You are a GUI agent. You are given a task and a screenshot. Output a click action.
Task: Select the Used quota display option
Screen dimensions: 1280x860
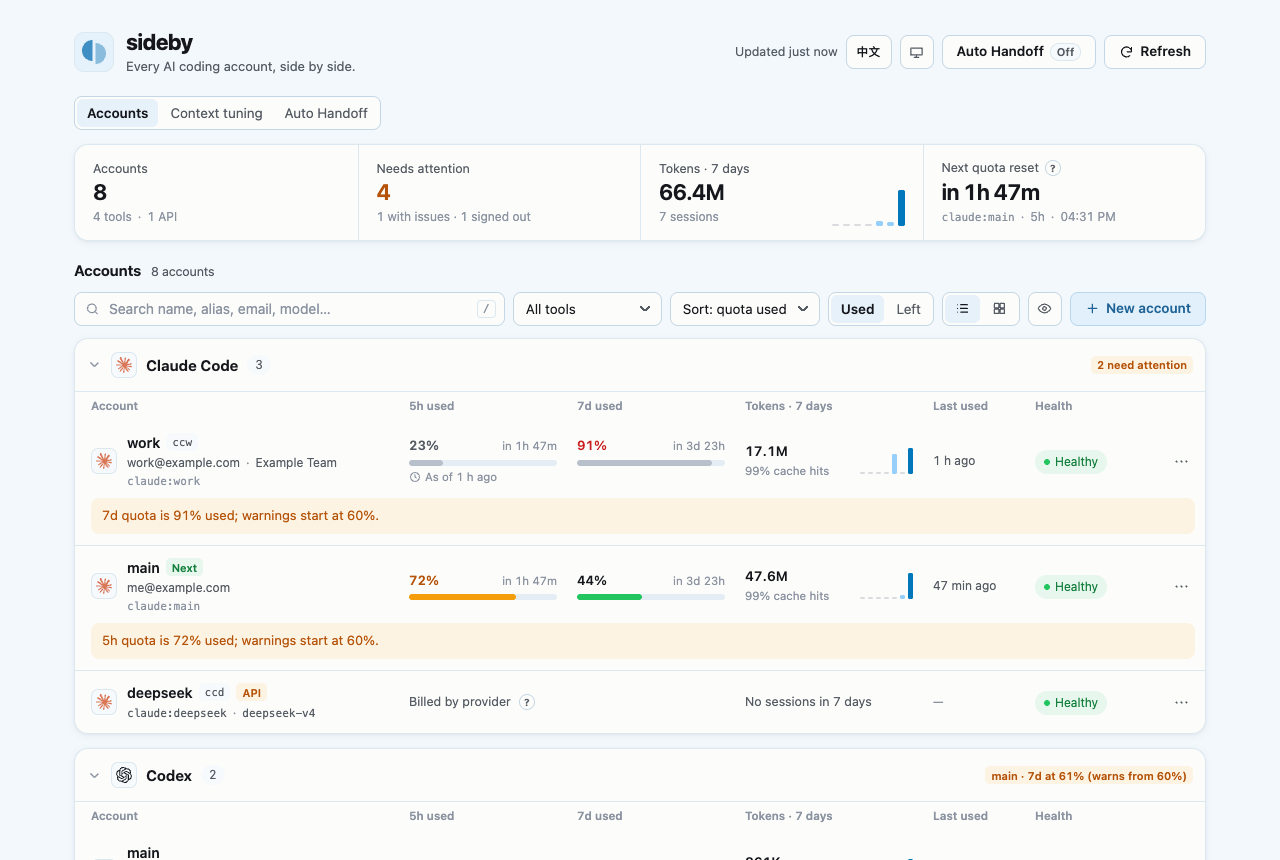857,309
